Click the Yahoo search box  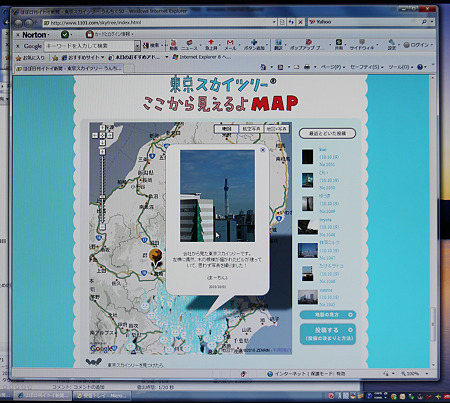point(363,22)
